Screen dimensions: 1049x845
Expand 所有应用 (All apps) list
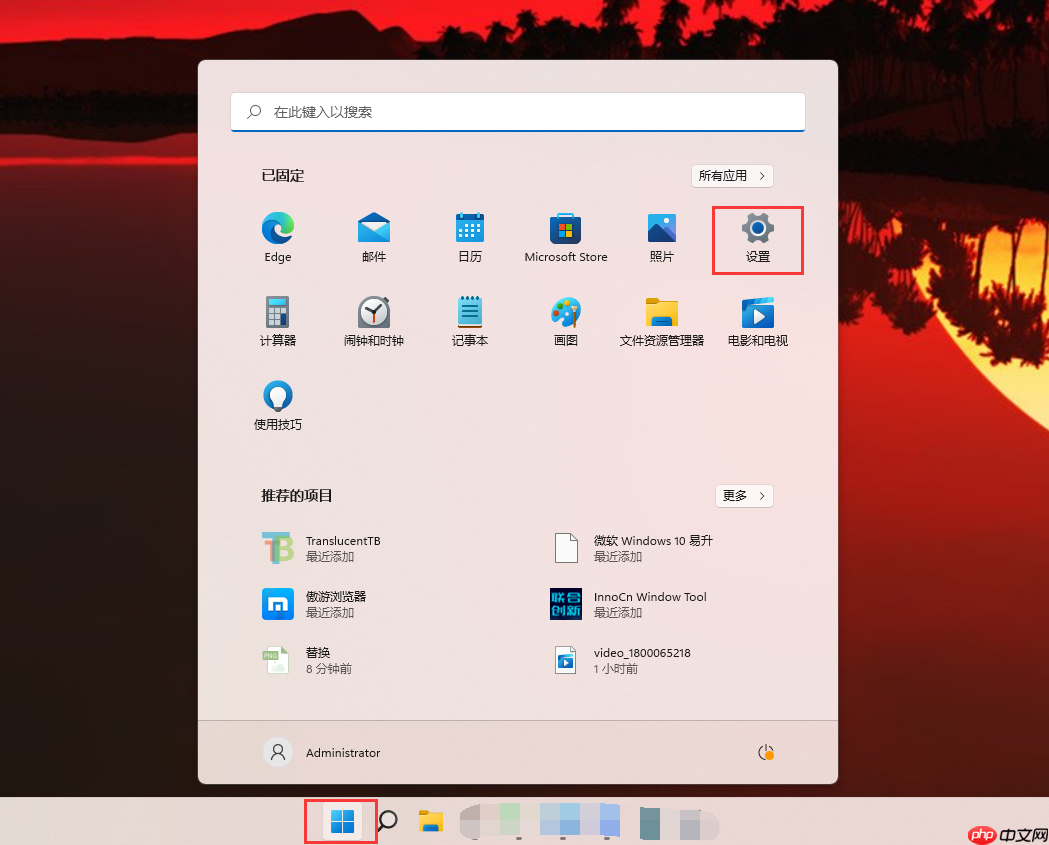[732, 175]
